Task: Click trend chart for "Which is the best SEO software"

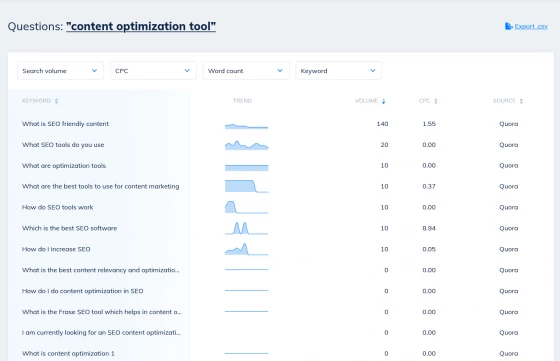Action: (246, 228)
